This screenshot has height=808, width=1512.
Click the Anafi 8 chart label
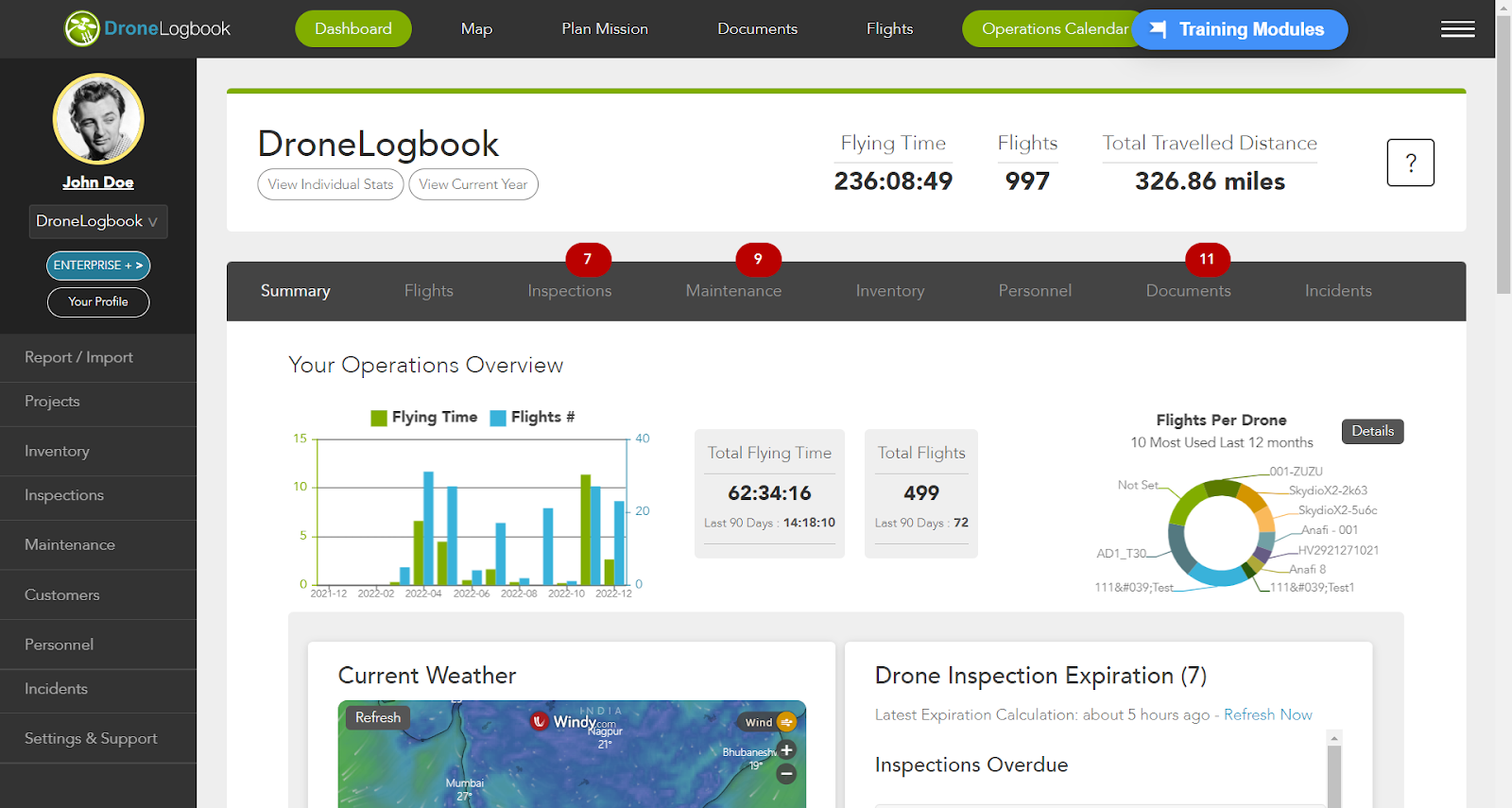pyautogui.click(x=1307, y=570)
